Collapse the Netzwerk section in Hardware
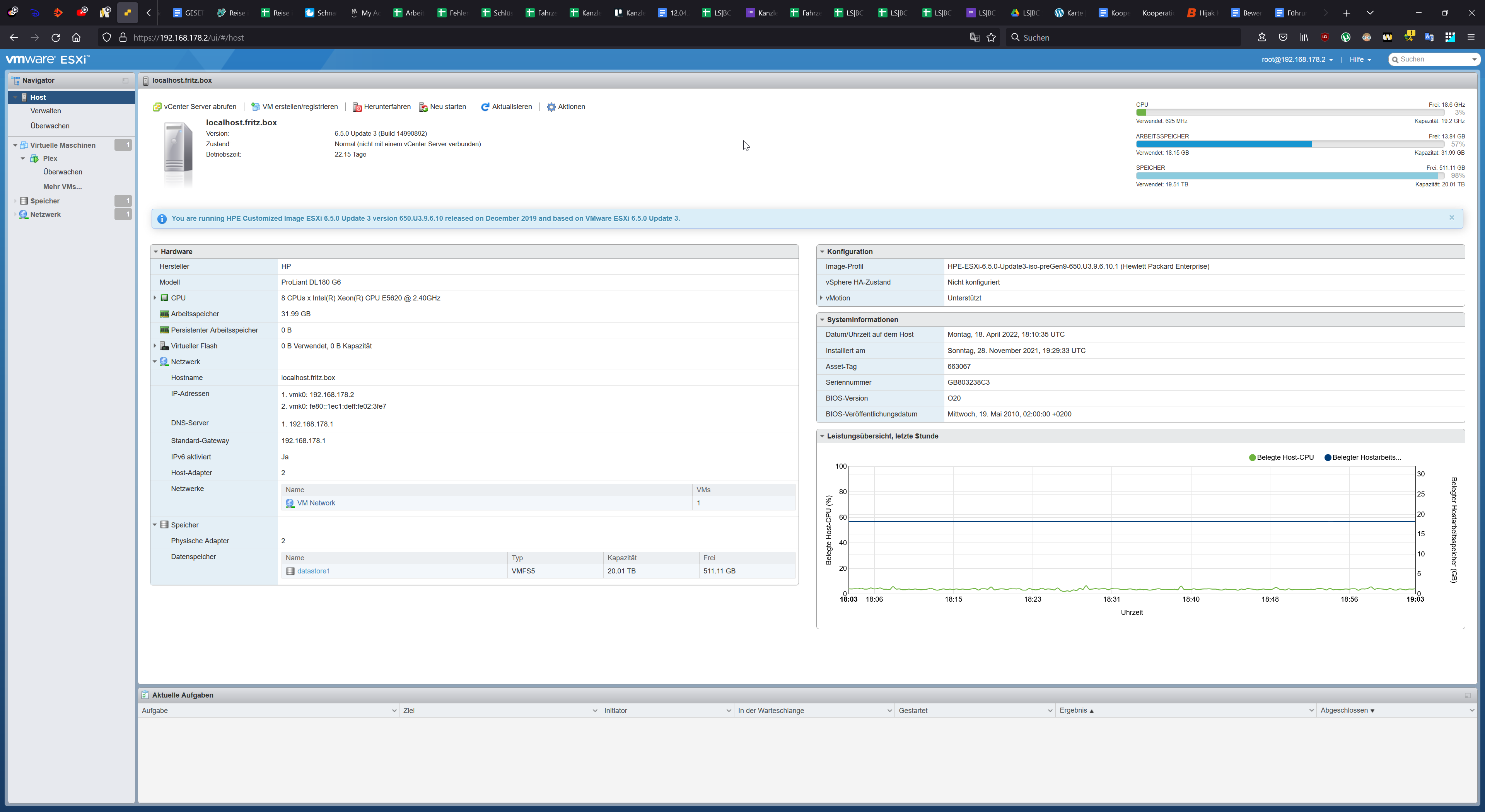Screen dimensions: 1485x812 coord(155,362)
